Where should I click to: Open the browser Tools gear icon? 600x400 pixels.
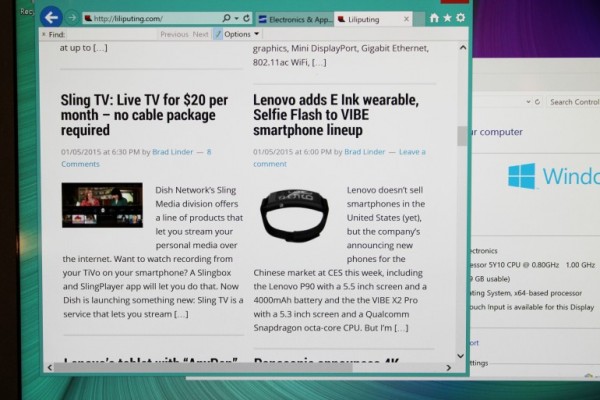click(x=460, y=17)
